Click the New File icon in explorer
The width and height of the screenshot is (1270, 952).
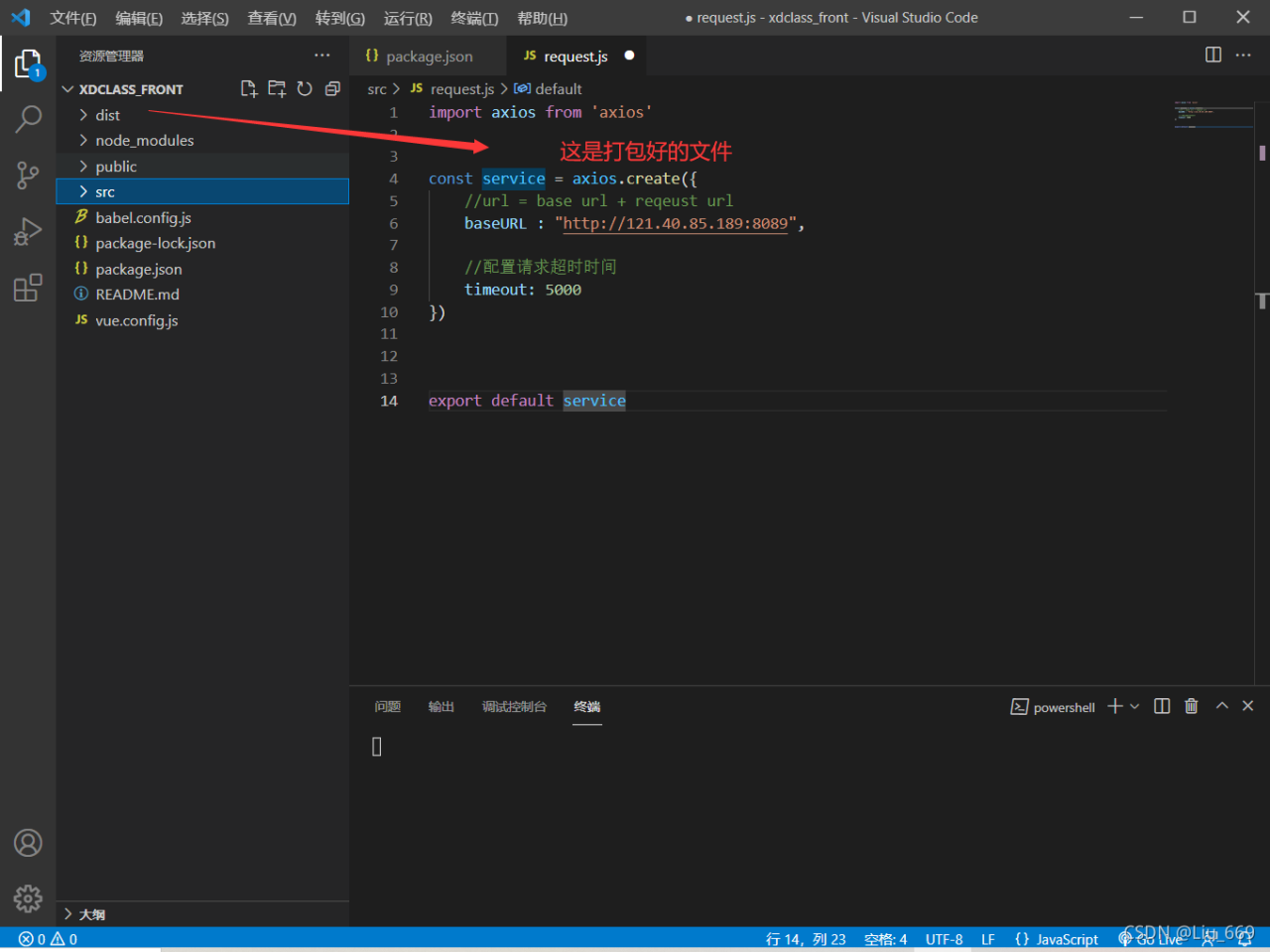click(249, 89)
